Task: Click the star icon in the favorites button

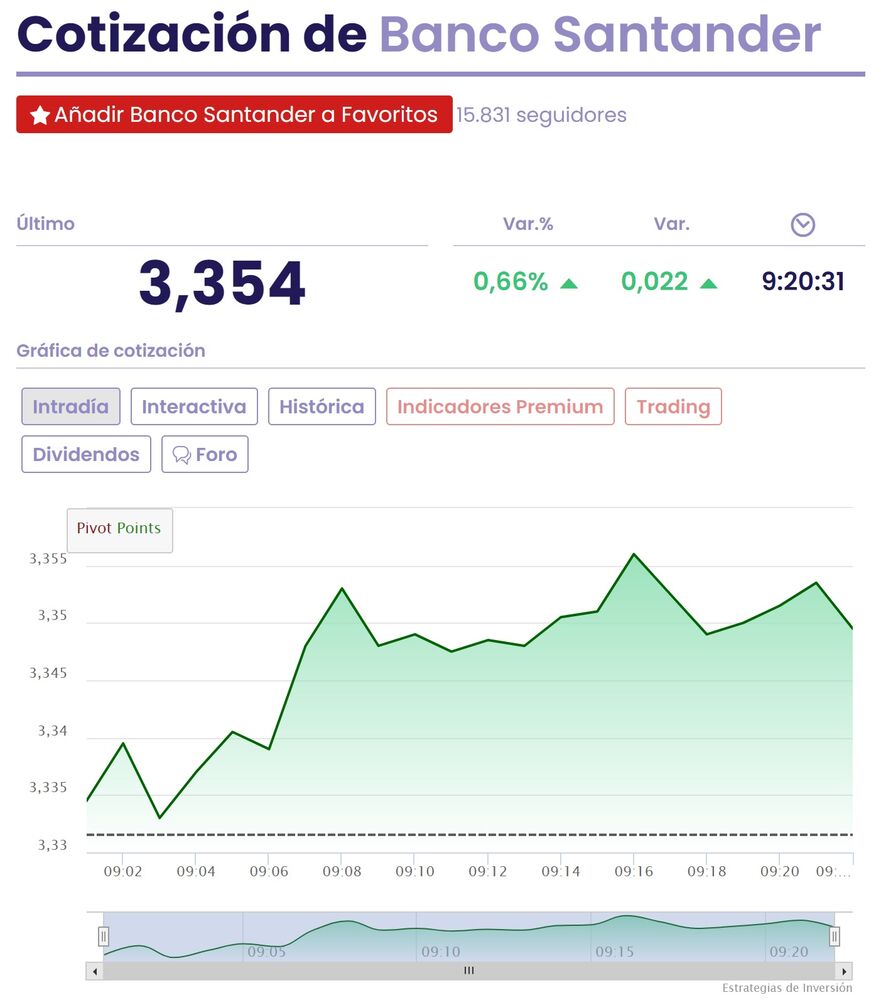Action: 40,116
